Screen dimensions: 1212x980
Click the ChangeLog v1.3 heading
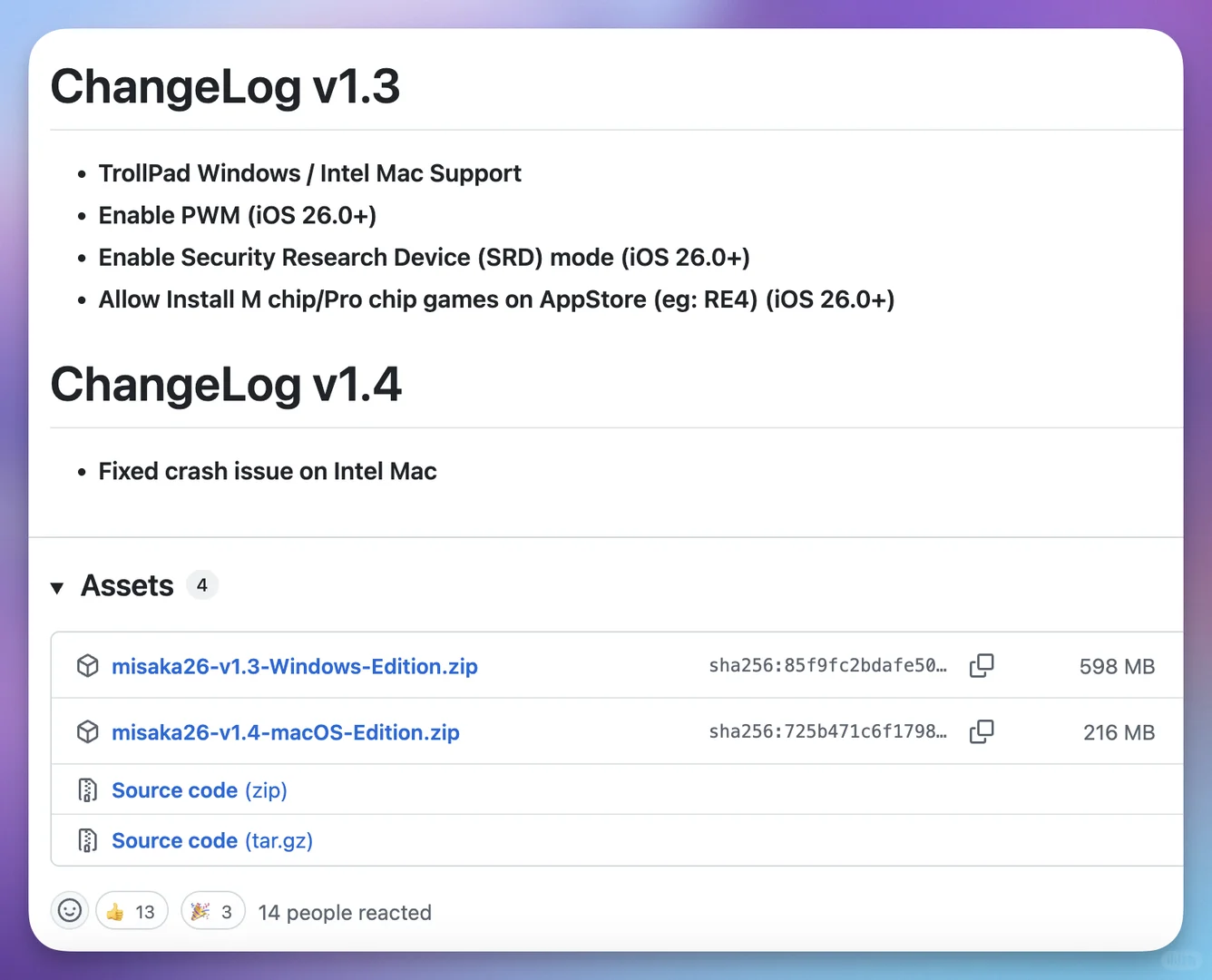tap(225, 86)
